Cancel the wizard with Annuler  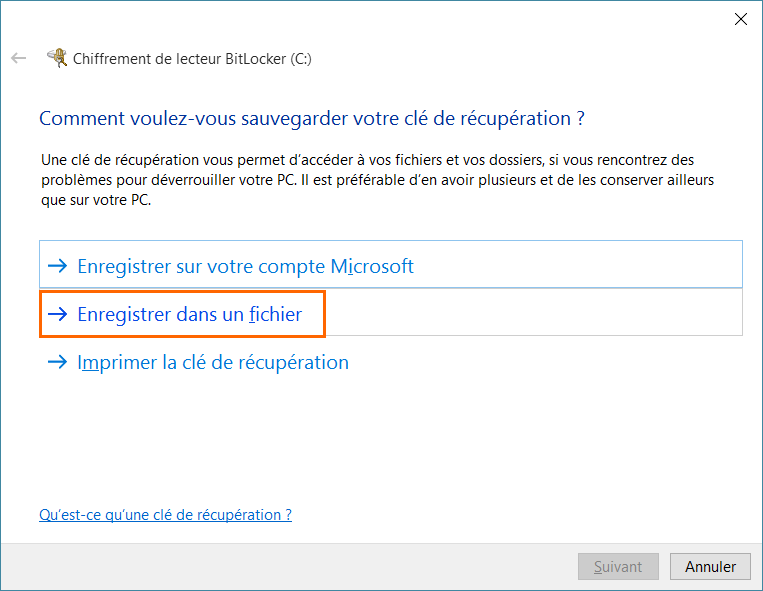710,567
